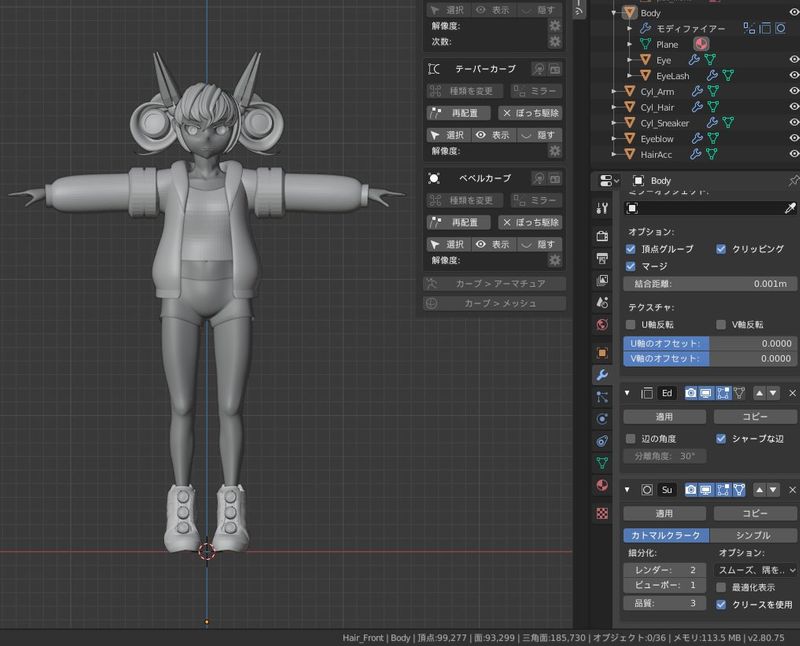Uncheck the クリッピング checkbox
Viewport: 800px width, 646px height.
tap(721, 249)
